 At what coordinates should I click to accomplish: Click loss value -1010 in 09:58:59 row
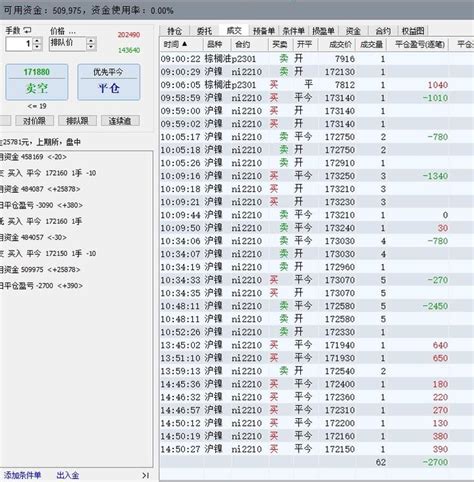[x=435, y=98]
